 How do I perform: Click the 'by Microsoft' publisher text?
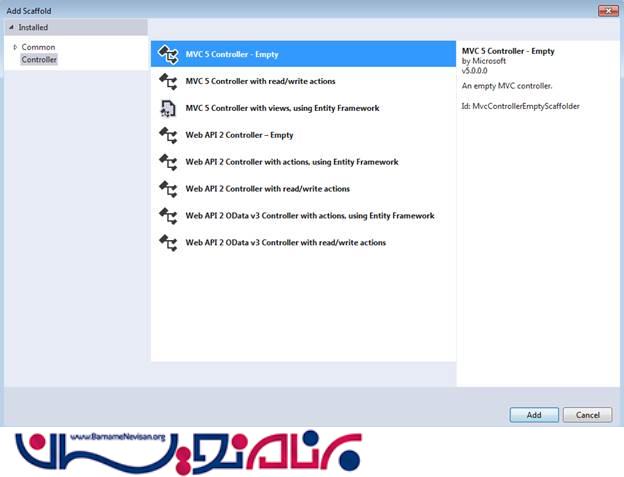(x=484, y=61)
